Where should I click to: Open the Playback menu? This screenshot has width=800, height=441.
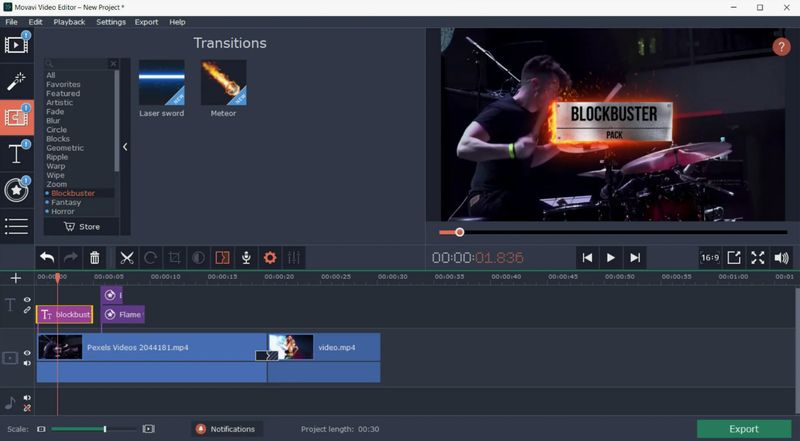click(69, 22)
